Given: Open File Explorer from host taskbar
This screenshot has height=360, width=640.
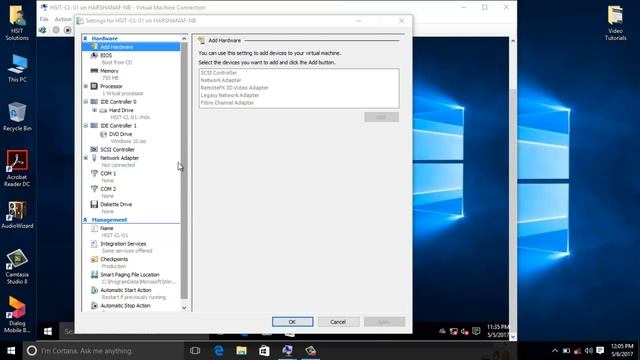Looking at the screenshot, I should pyautogui.click(x=241, y=351).
